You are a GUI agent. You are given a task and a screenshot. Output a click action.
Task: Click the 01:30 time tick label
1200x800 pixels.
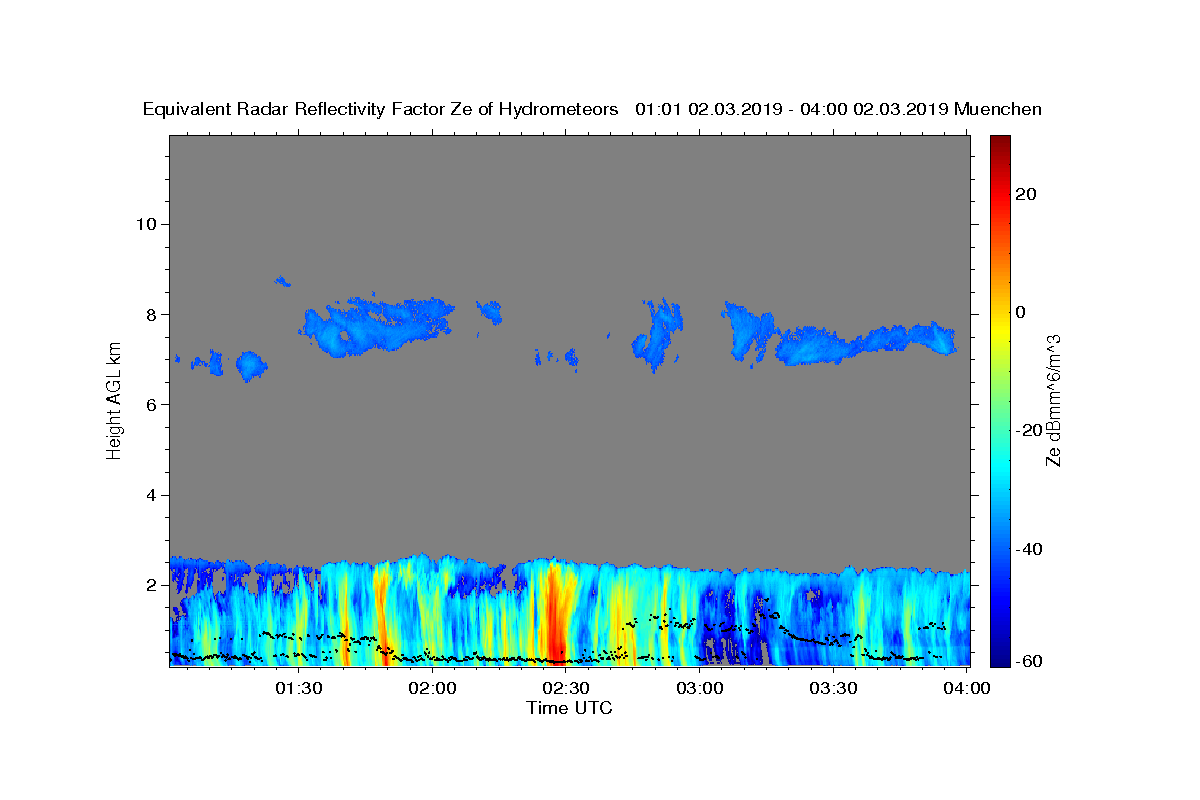coord(298,688)
